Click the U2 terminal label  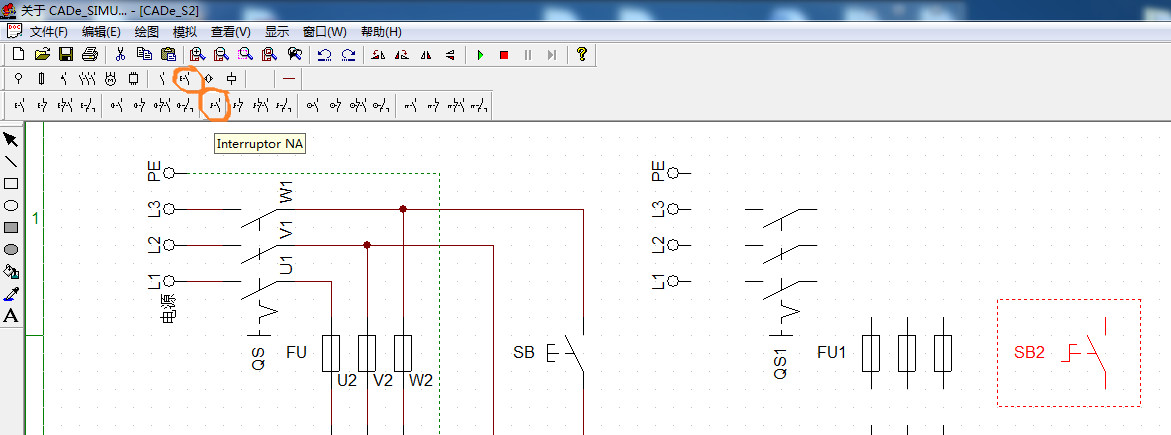pyautogui.click(x=347, y=380)
